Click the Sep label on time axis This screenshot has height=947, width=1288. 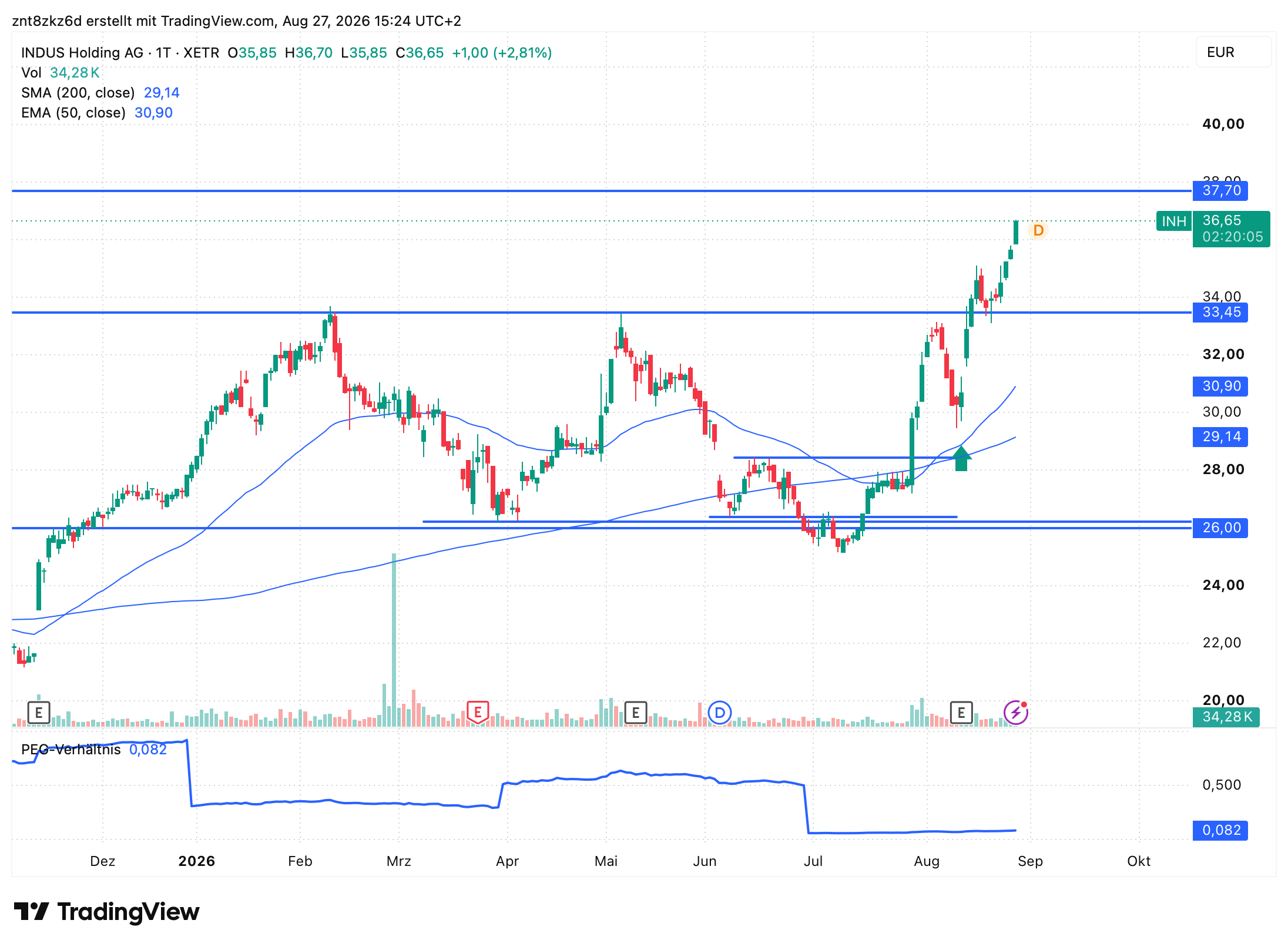(1031, 861)
